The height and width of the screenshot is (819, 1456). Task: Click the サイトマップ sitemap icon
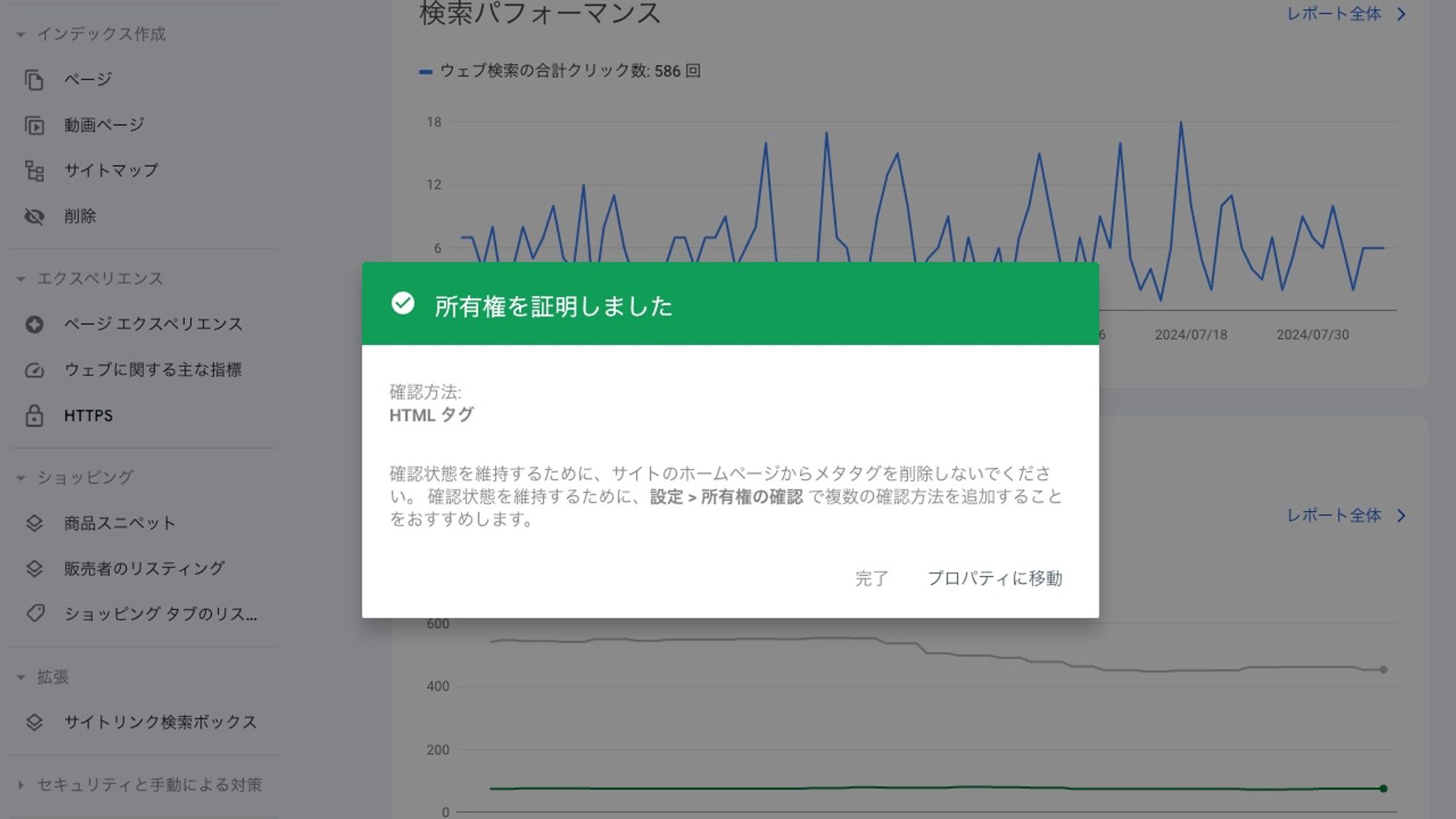point(34,170)
